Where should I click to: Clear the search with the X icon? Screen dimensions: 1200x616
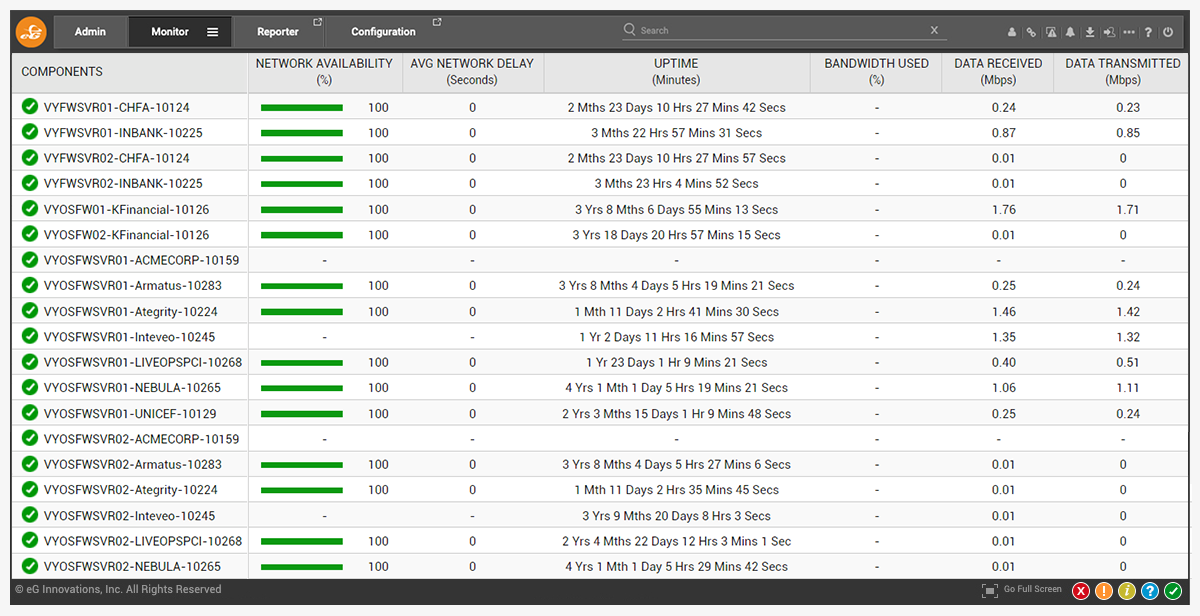click(935, 30)
